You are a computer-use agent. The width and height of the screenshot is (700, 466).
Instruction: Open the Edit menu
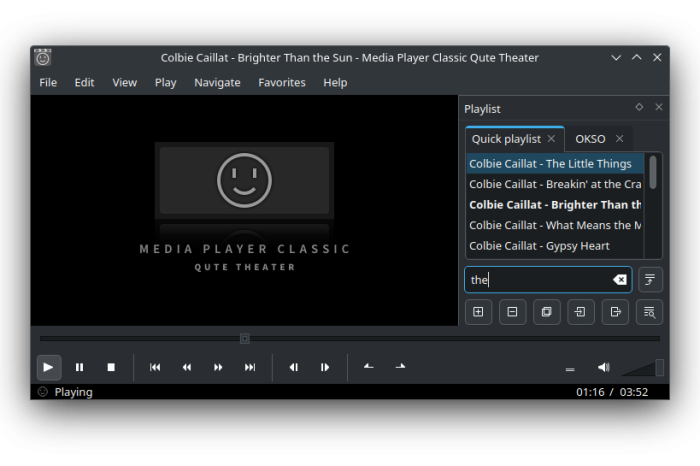point(84,83)
